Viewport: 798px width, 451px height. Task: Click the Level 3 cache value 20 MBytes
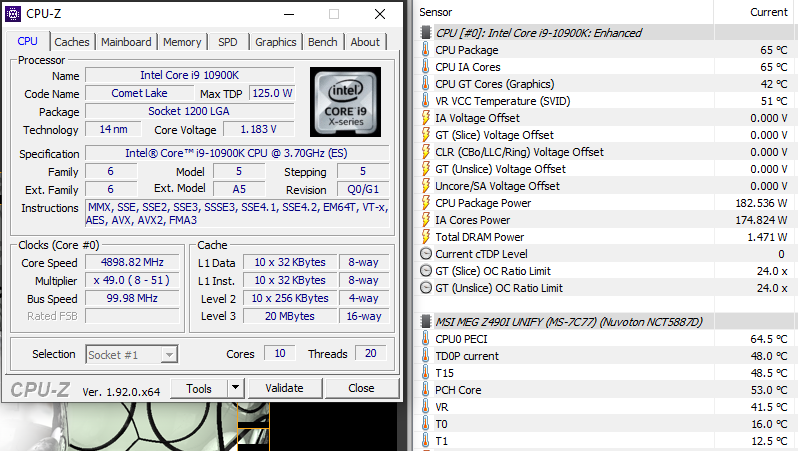click(290, 316)
